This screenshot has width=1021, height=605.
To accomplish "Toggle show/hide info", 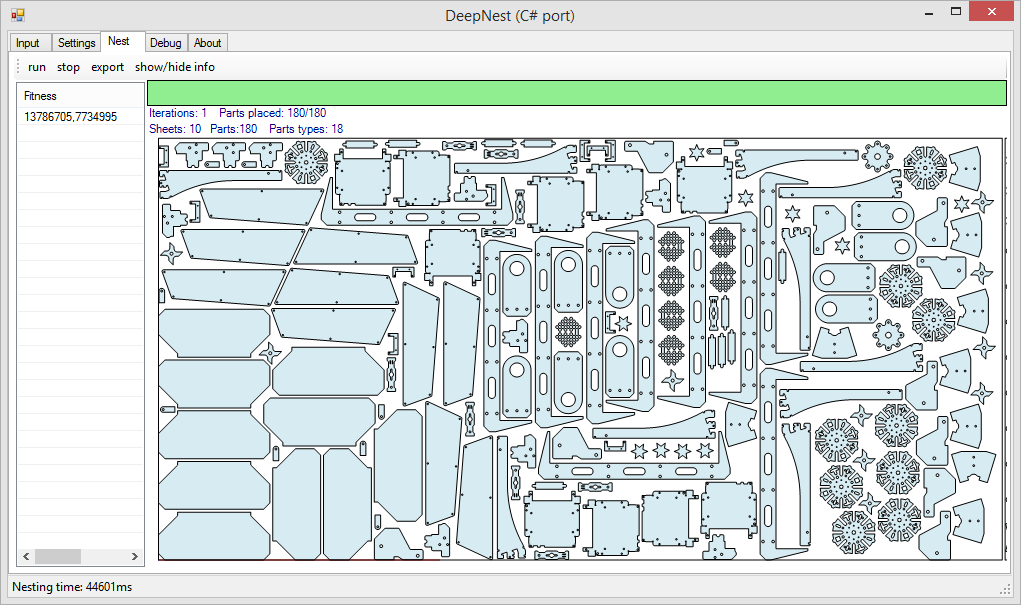I will (175, 67).
